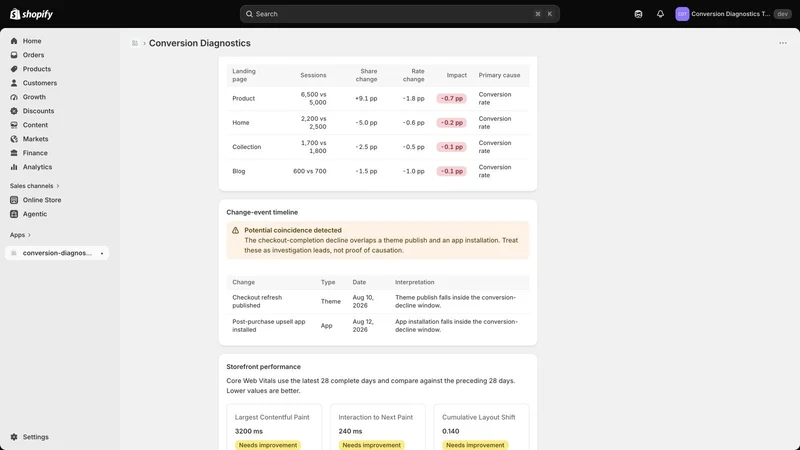Click the '600 vs 700' sessions value
The height and width of the screenshot is (450, 800).
[x=310, y=171]
